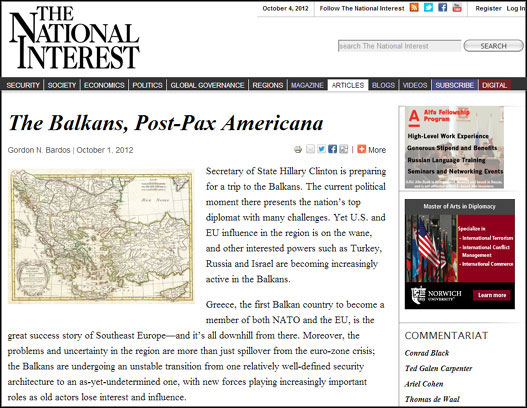Click Learn more on Norwich ad
The width and height of the screenshot is (527, 408).
(x=492, y=295)
